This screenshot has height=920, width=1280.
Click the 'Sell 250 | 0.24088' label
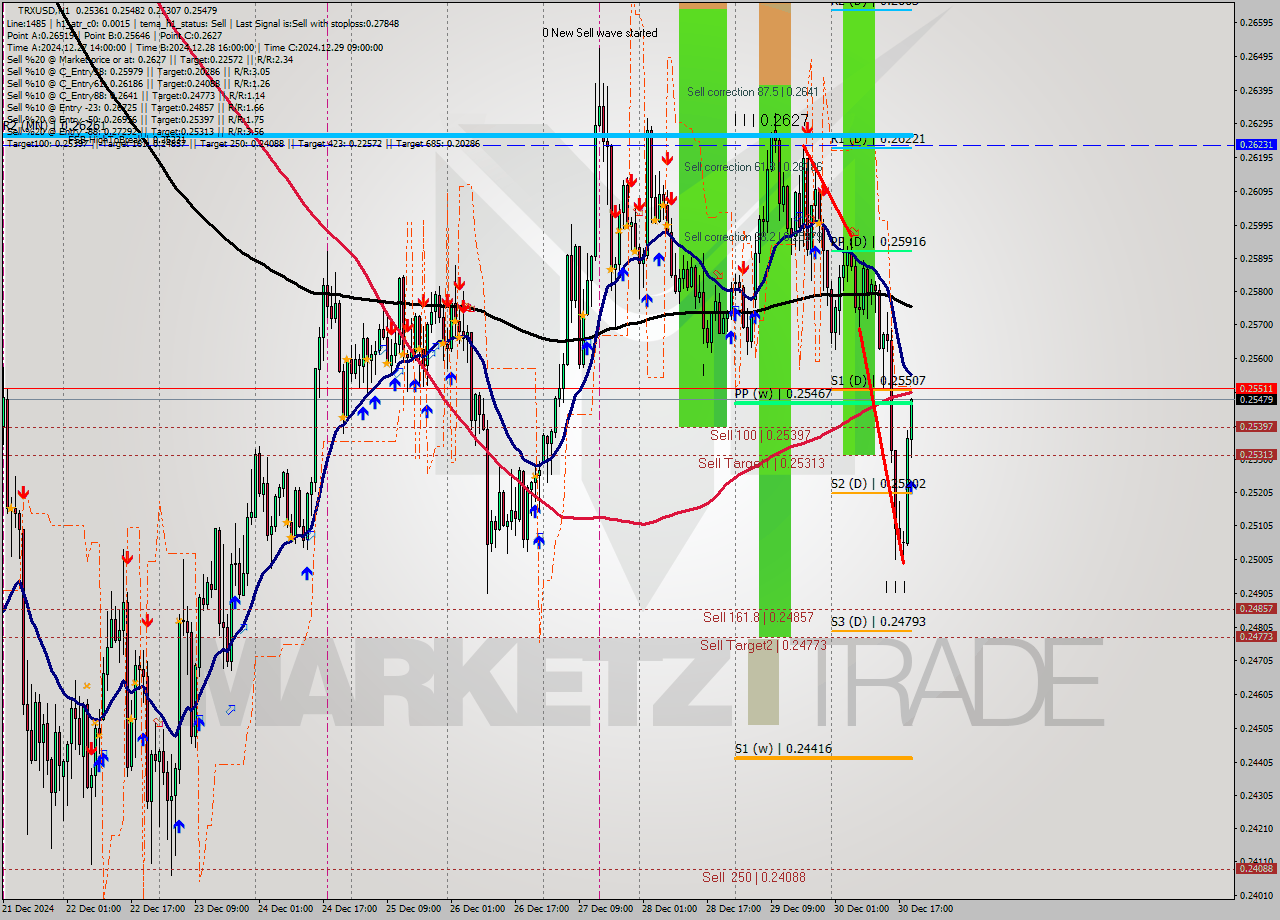pos(753,877)
